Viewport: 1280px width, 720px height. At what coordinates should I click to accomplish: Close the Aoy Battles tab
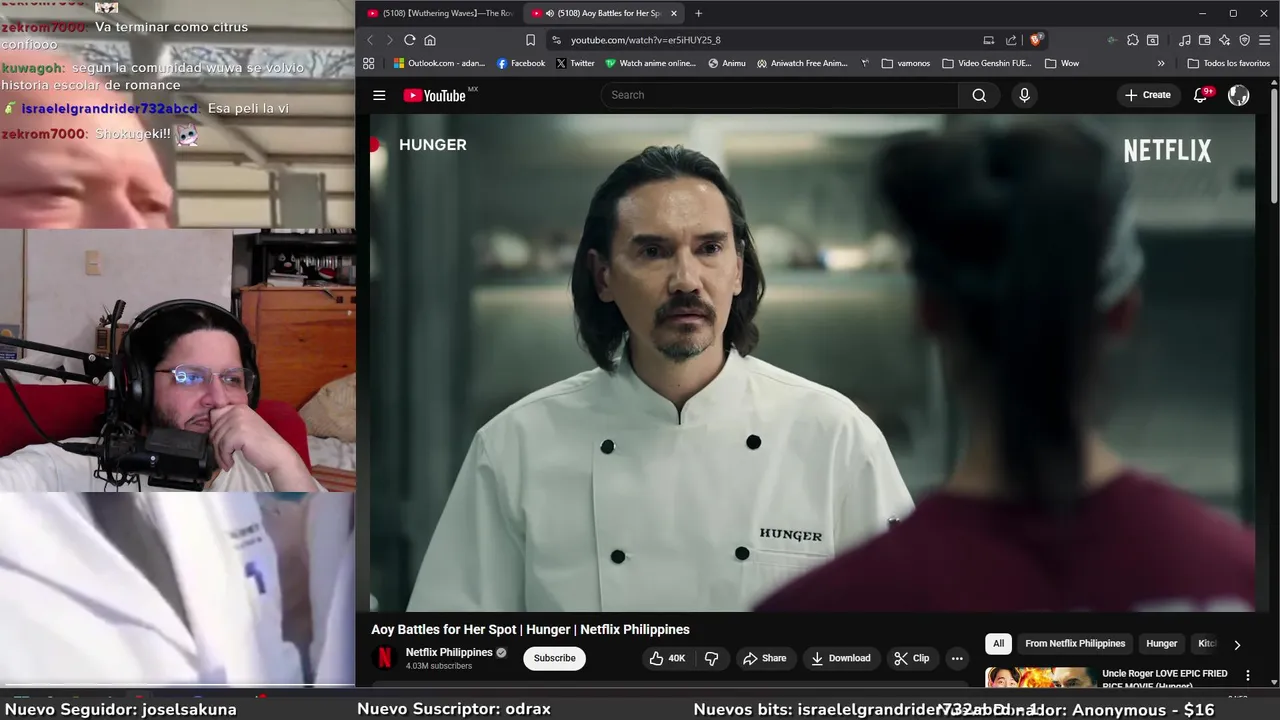pyautogui.click(x=674, y=13)
